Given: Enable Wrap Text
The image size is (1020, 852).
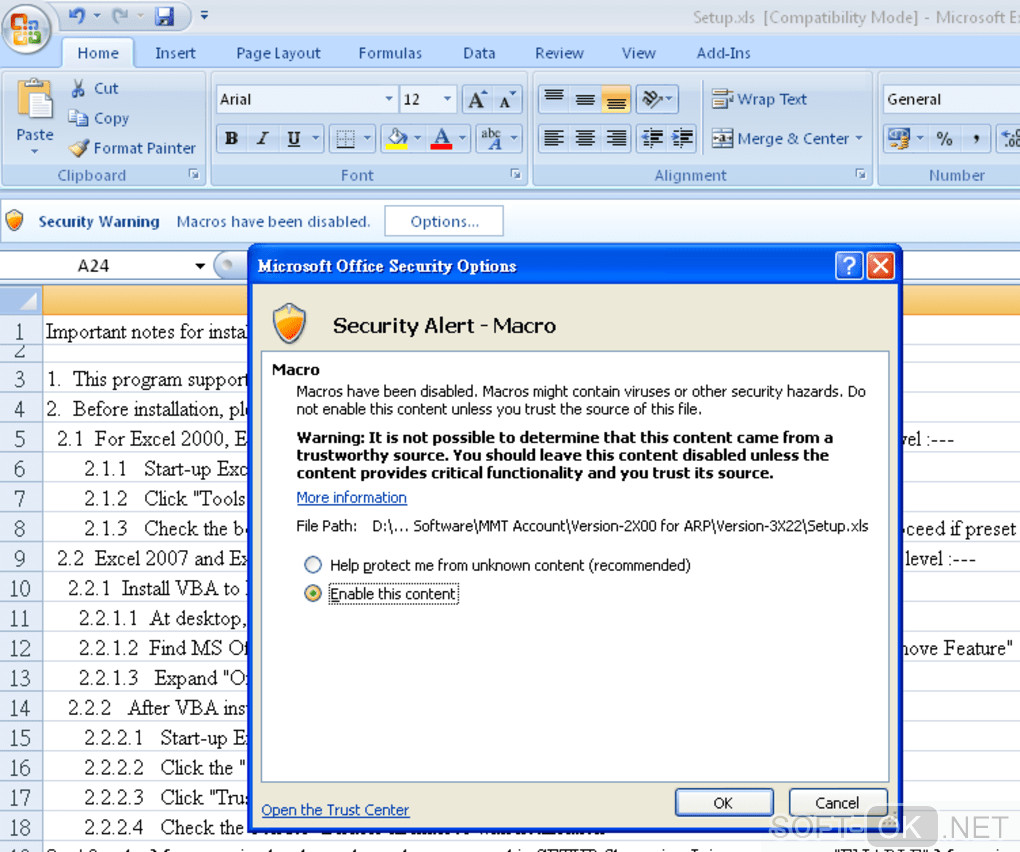Looking at the screenshot, I should [x=759, y=100].
